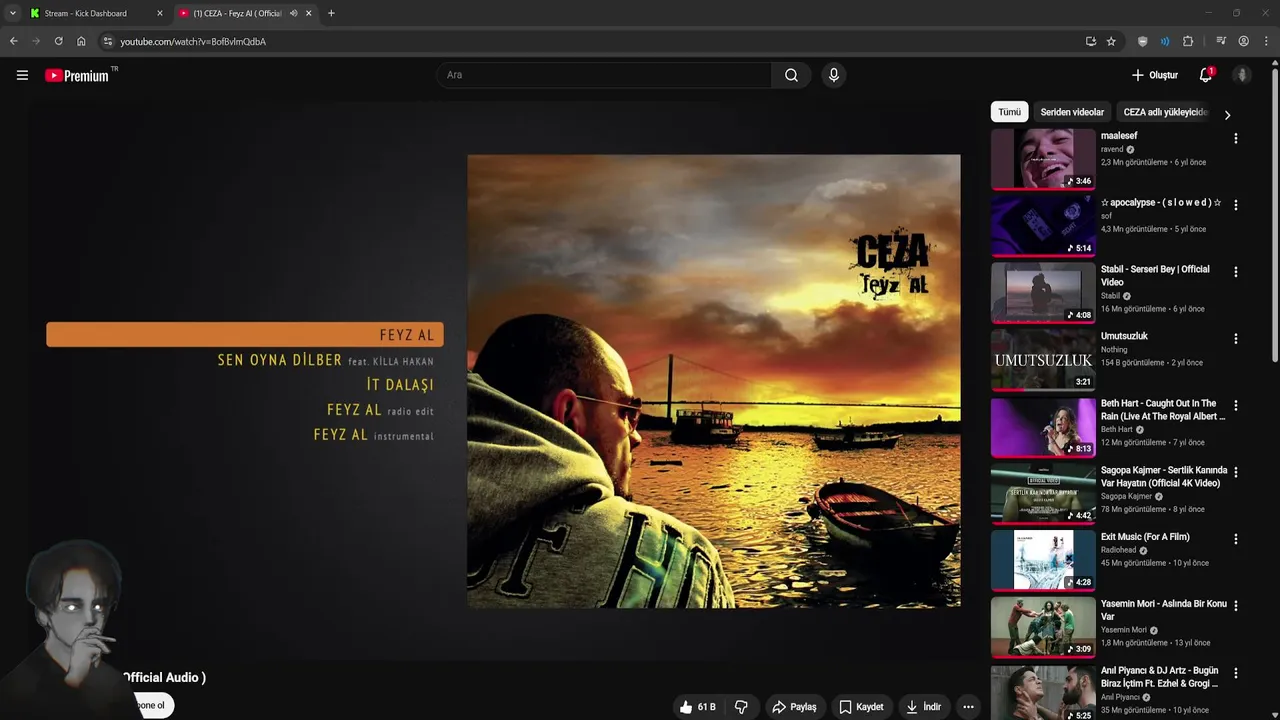Open the account avatar menu
1280x720 pixels.
(1242, 75)
